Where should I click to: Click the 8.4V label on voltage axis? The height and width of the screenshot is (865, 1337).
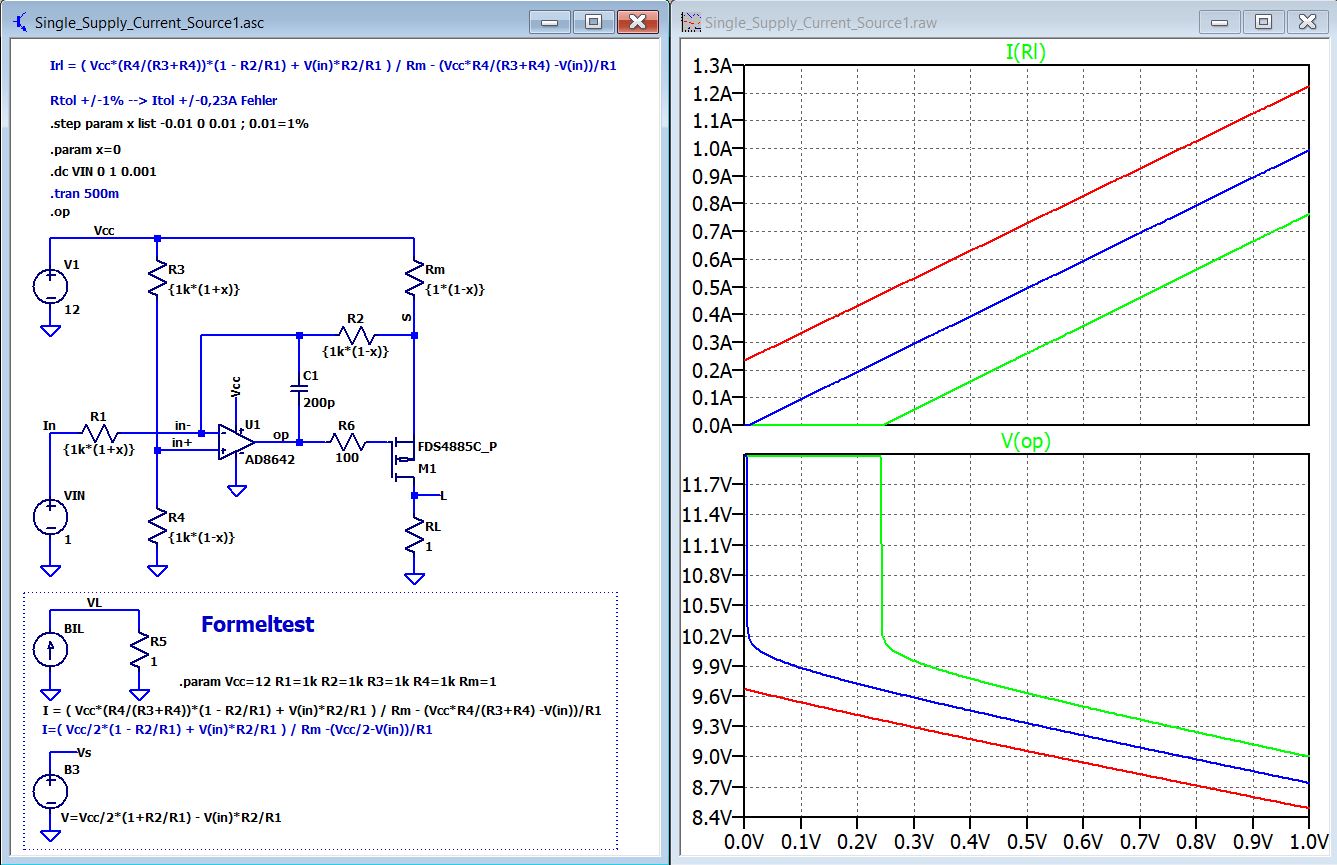(711, 818)
